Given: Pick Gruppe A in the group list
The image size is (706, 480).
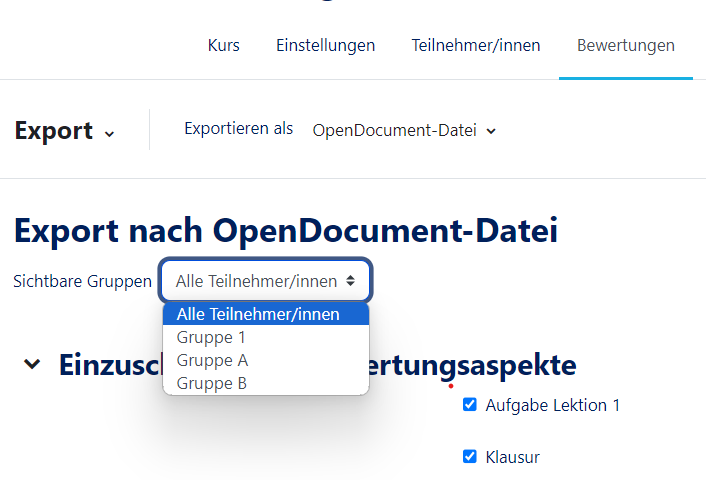Looking at the screenshot, I should [212, 360].
